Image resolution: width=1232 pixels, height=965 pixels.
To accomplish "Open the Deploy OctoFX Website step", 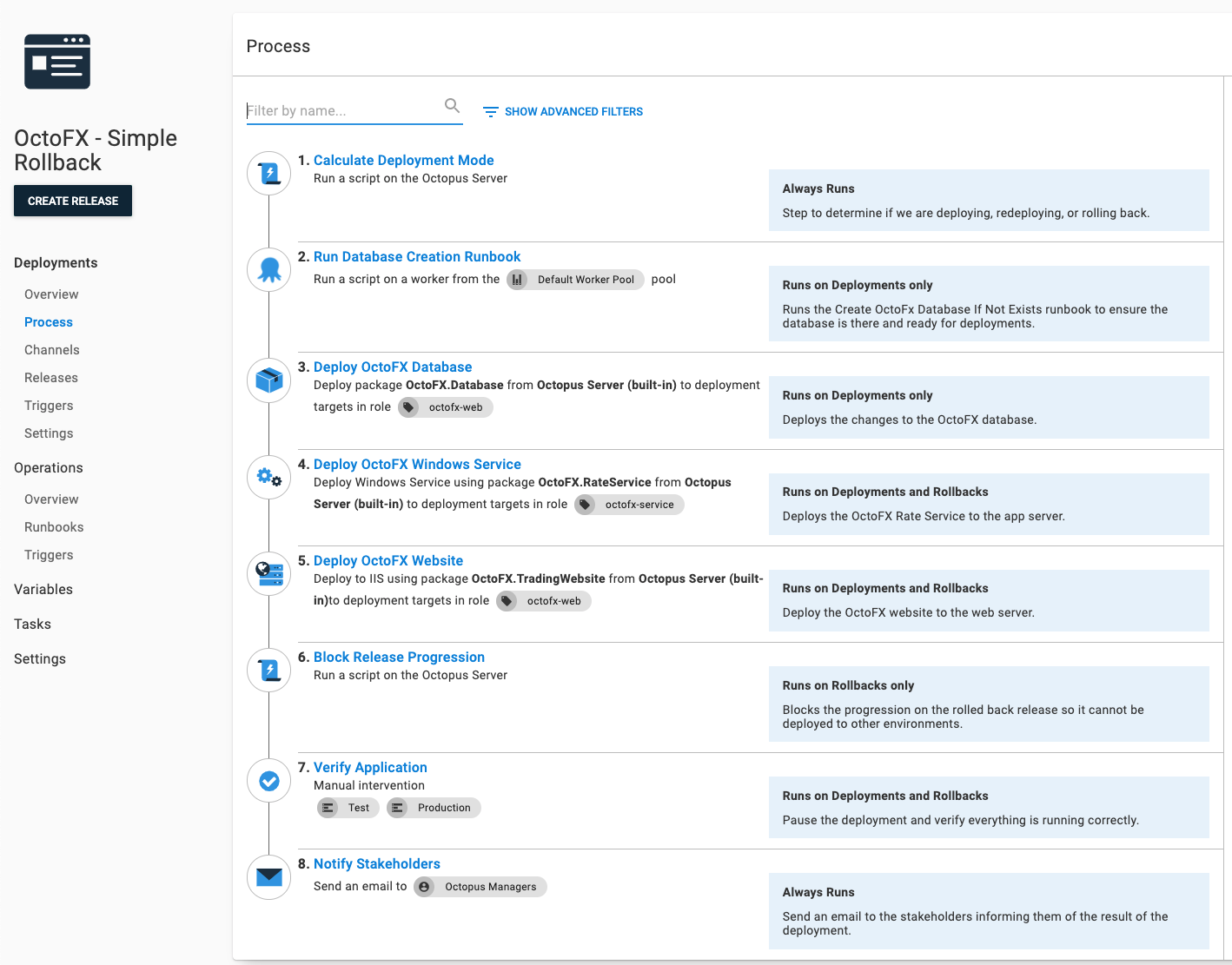I will coord(387,560).
